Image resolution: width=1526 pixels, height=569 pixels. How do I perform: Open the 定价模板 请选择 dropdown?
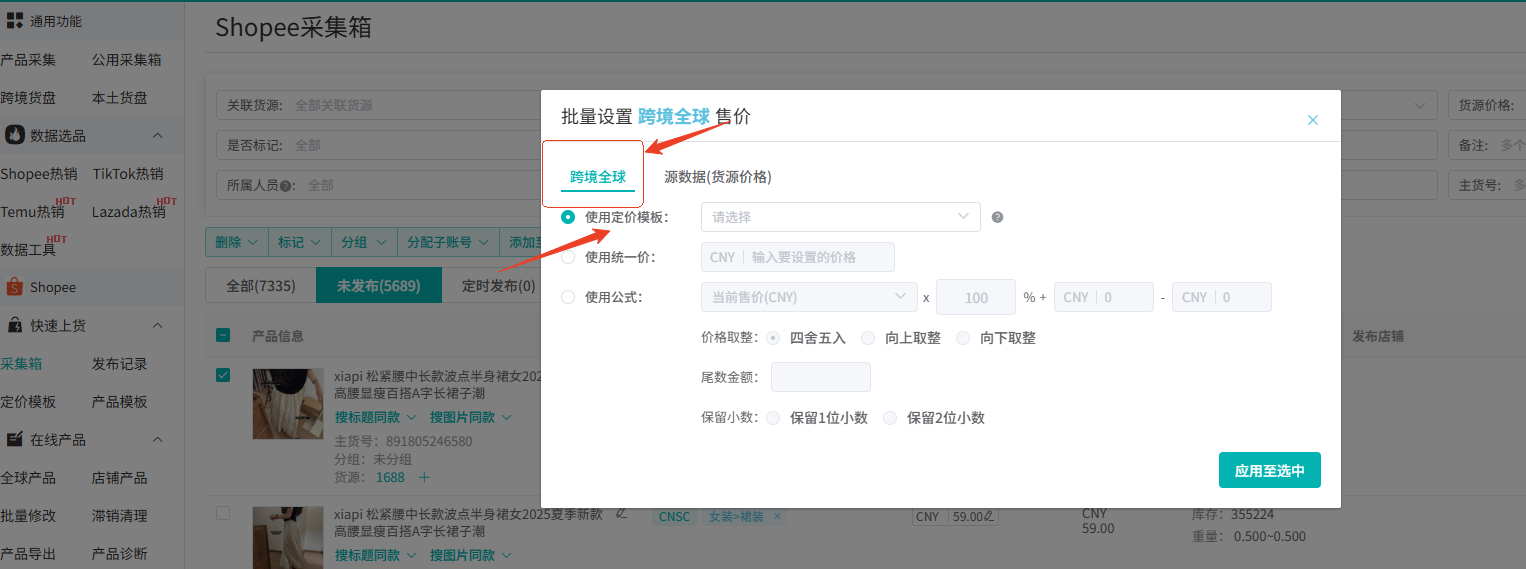pyautogui.click(x=841, y=217)
